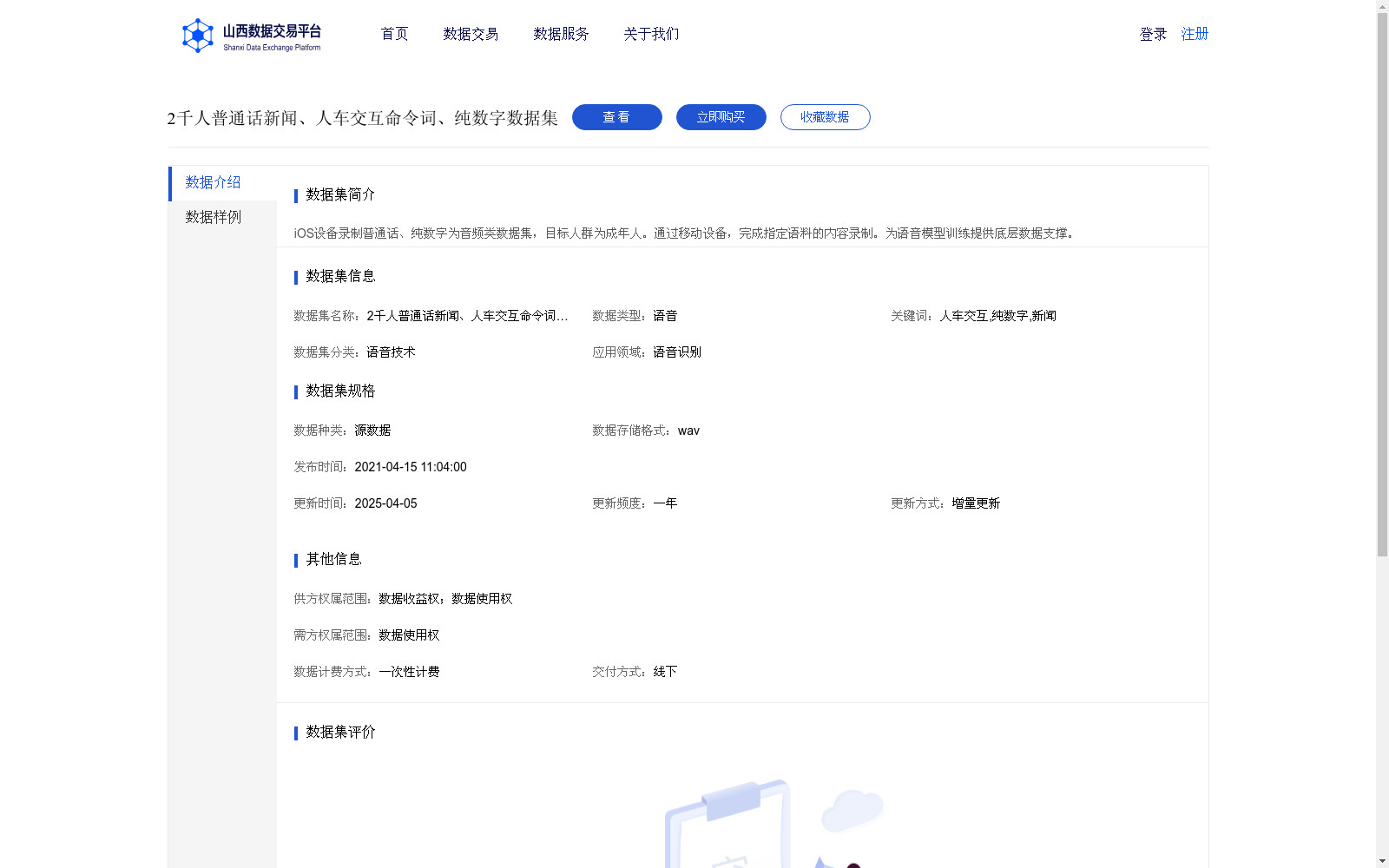The image size is (1389, 868).
Task: Click the truncated 数据集名称 value
Action: [468, 316]
